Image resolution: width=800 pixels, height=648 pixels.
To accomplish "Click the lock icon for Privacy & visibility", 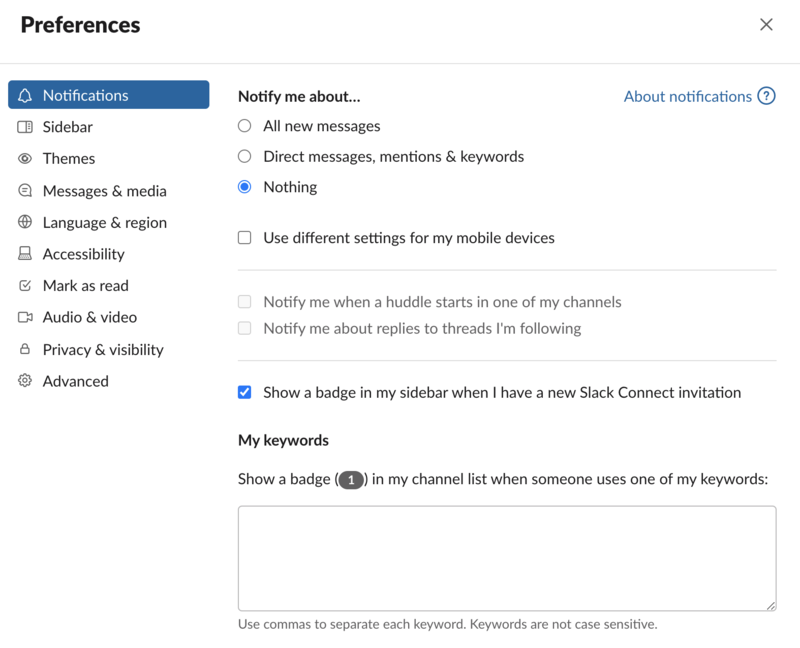I will (25, 349).
